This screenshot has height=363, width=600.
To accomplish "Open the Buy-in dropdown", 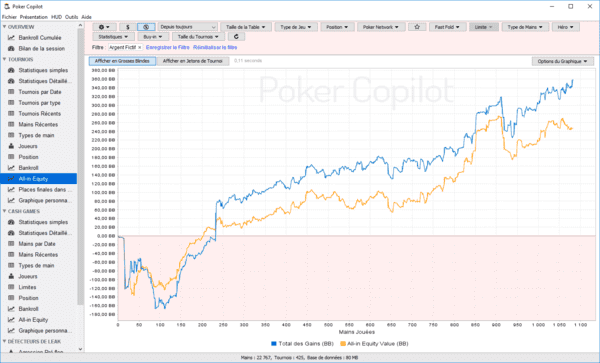I will 153,37.
